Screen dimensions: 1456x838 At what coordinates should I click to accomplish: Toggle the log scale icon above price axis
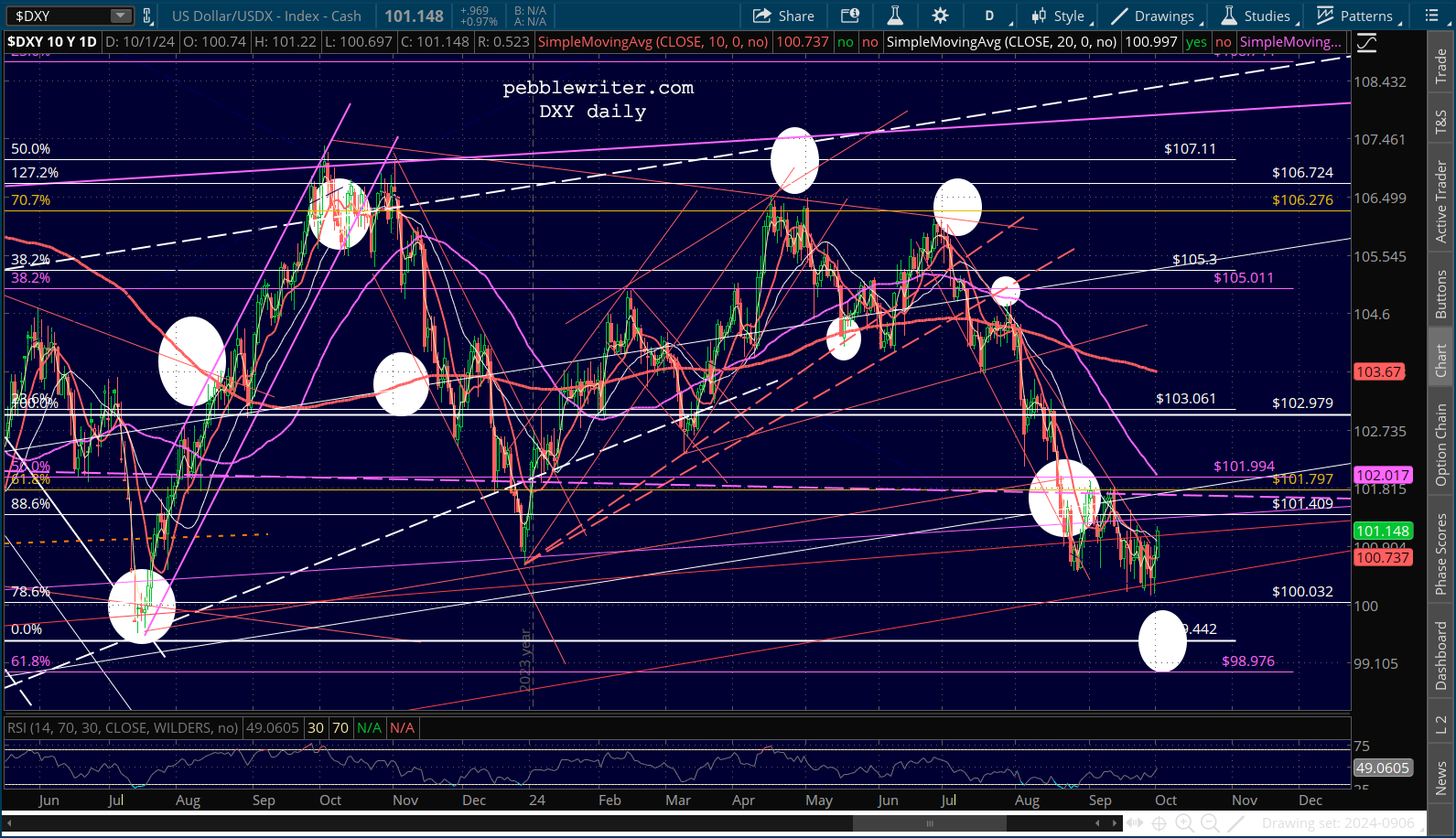1366,42
